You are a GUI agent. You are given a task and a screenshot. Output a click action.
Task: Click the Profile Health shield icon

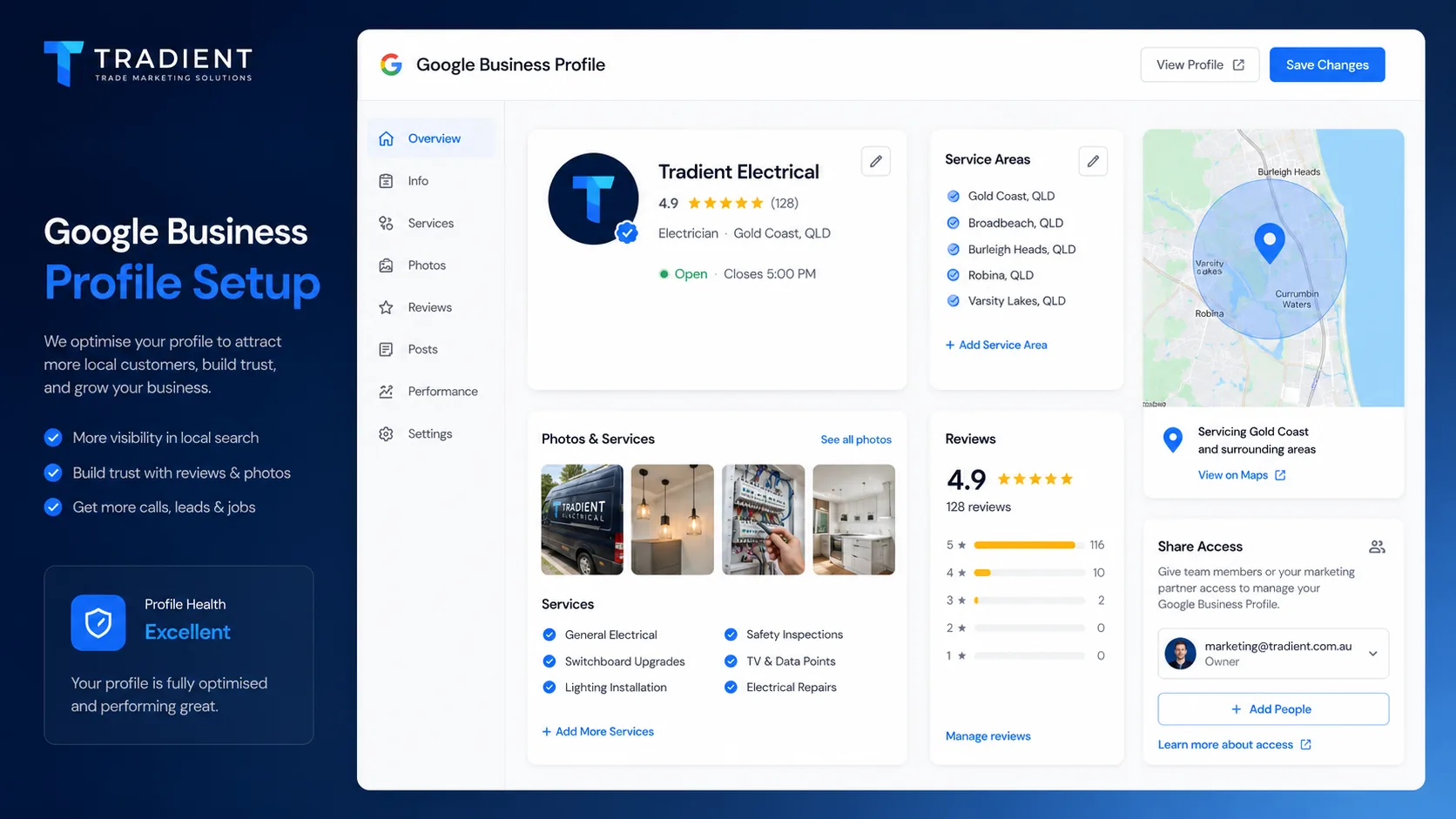(x=98, y=622)
